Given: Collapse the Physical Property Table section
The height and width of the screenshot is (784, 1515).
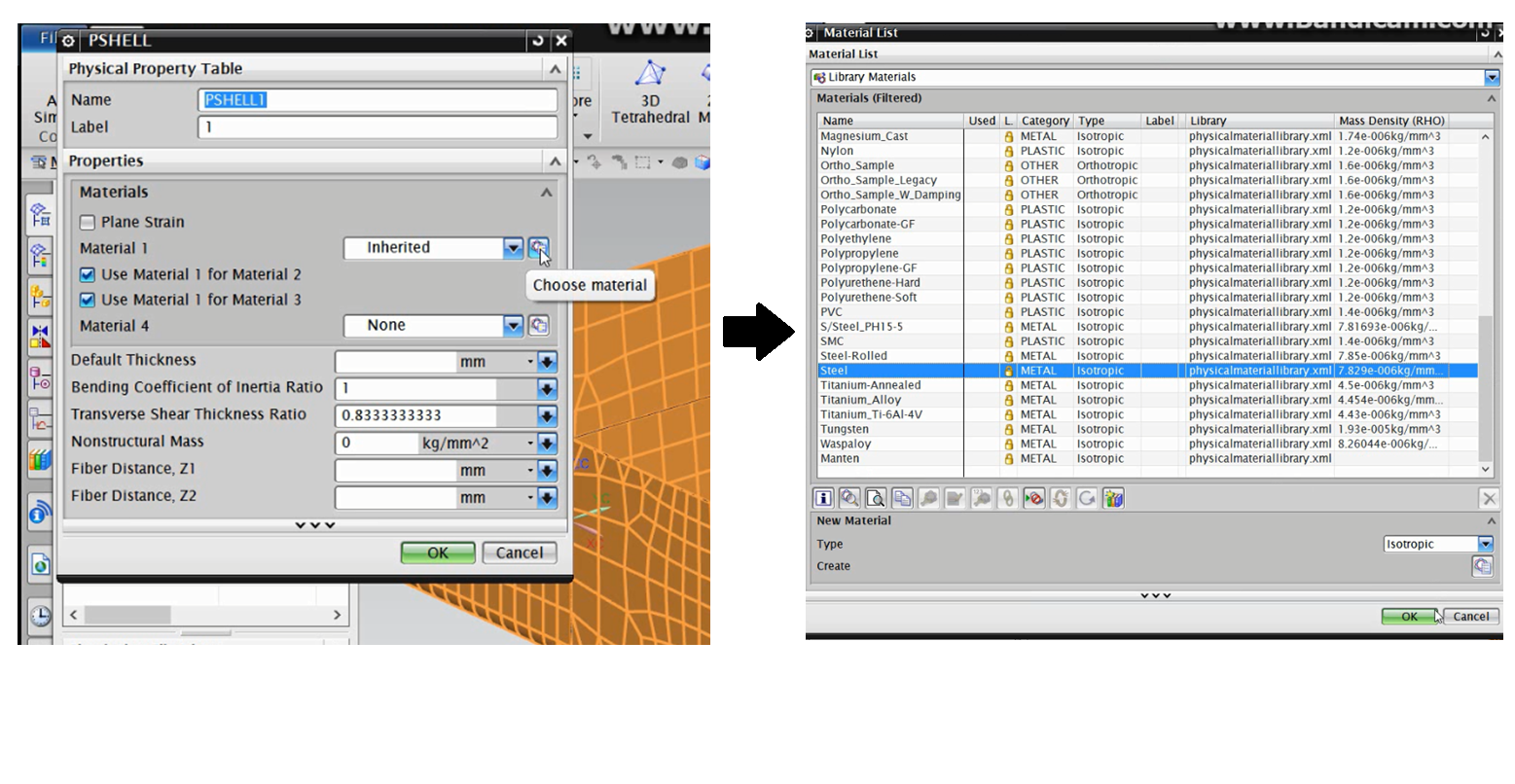Looking at the screenshot, I should [555, 69].
